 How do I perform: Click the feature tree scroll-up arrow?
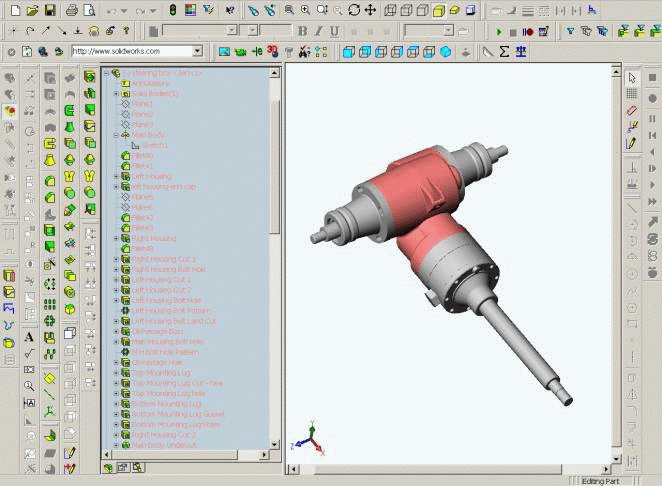(x=274, y=73)
